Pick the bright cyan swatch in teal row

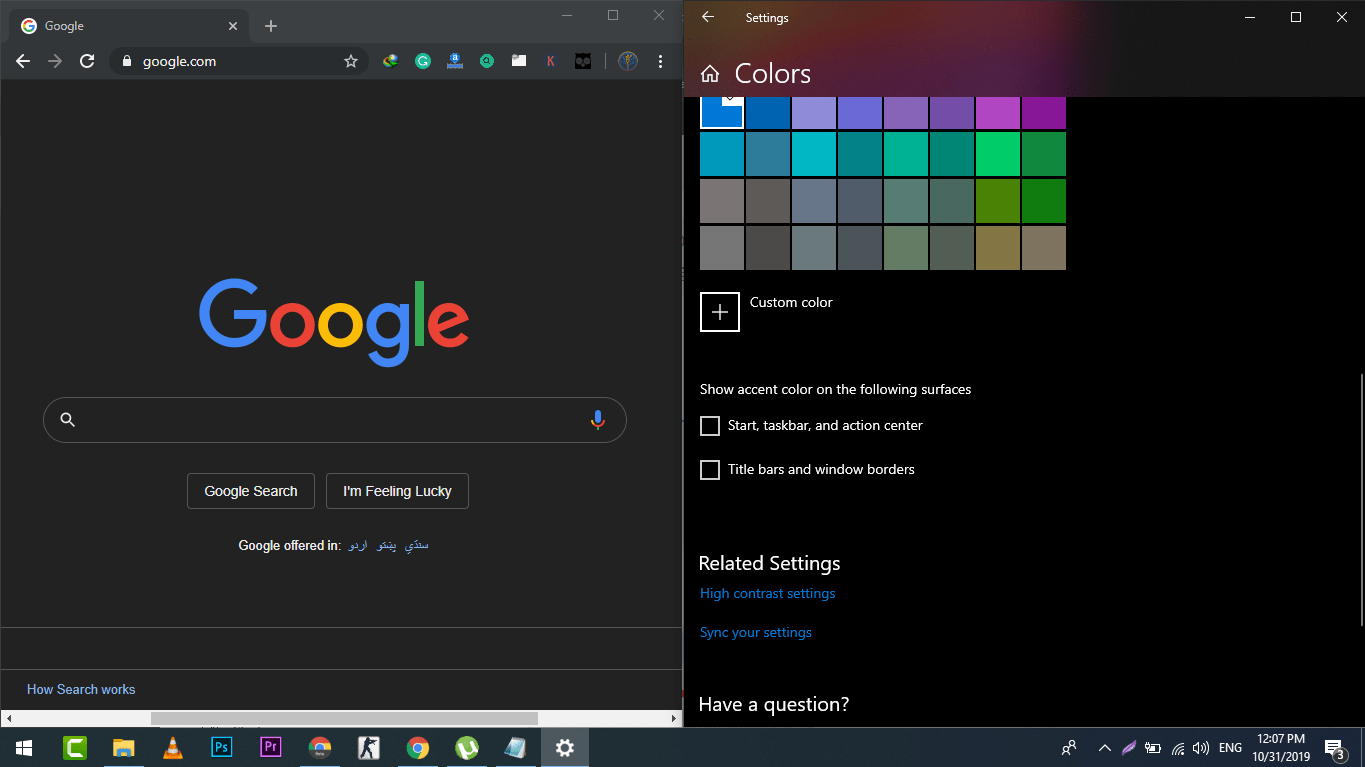814,154
